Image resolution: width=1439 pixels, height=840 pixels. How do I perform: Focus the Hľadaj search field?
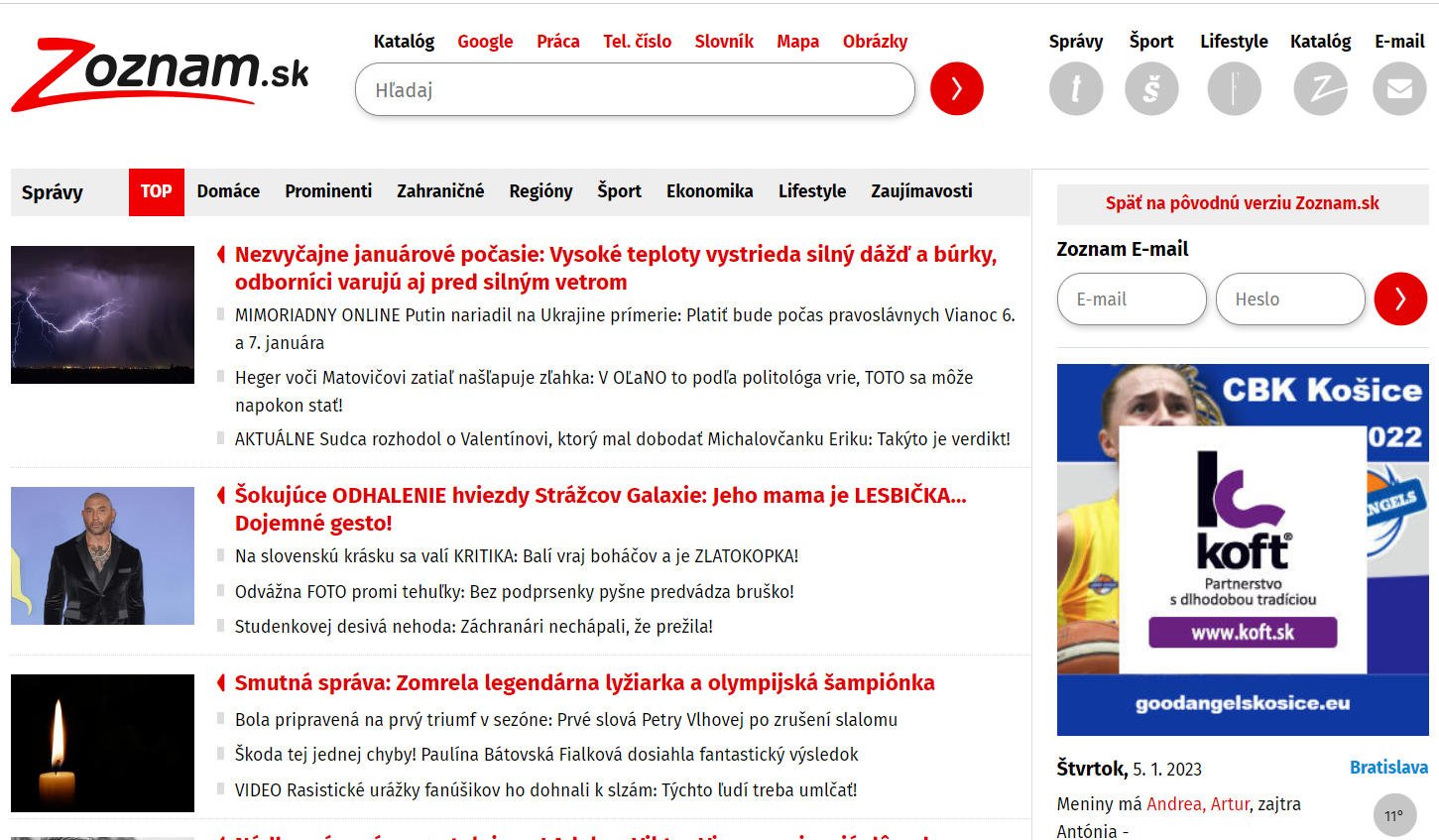coord(635,90)
